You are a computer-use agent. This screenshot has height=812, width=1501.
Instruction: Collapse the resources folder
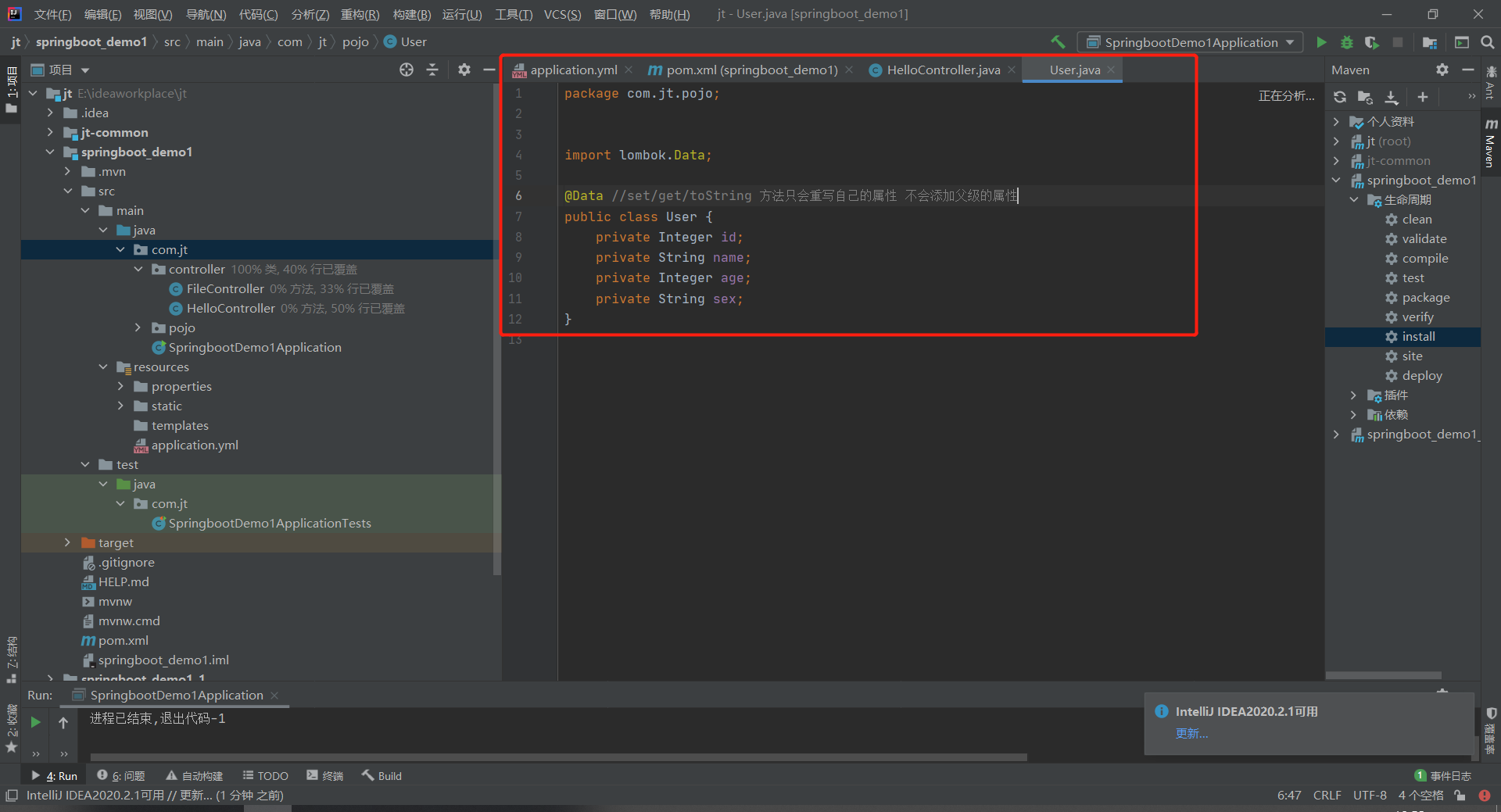coord(102,367)
